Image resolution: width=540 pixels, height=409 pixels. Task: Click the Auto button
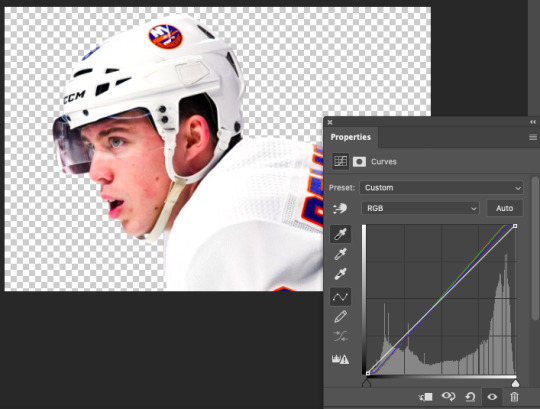click(505, 208)
